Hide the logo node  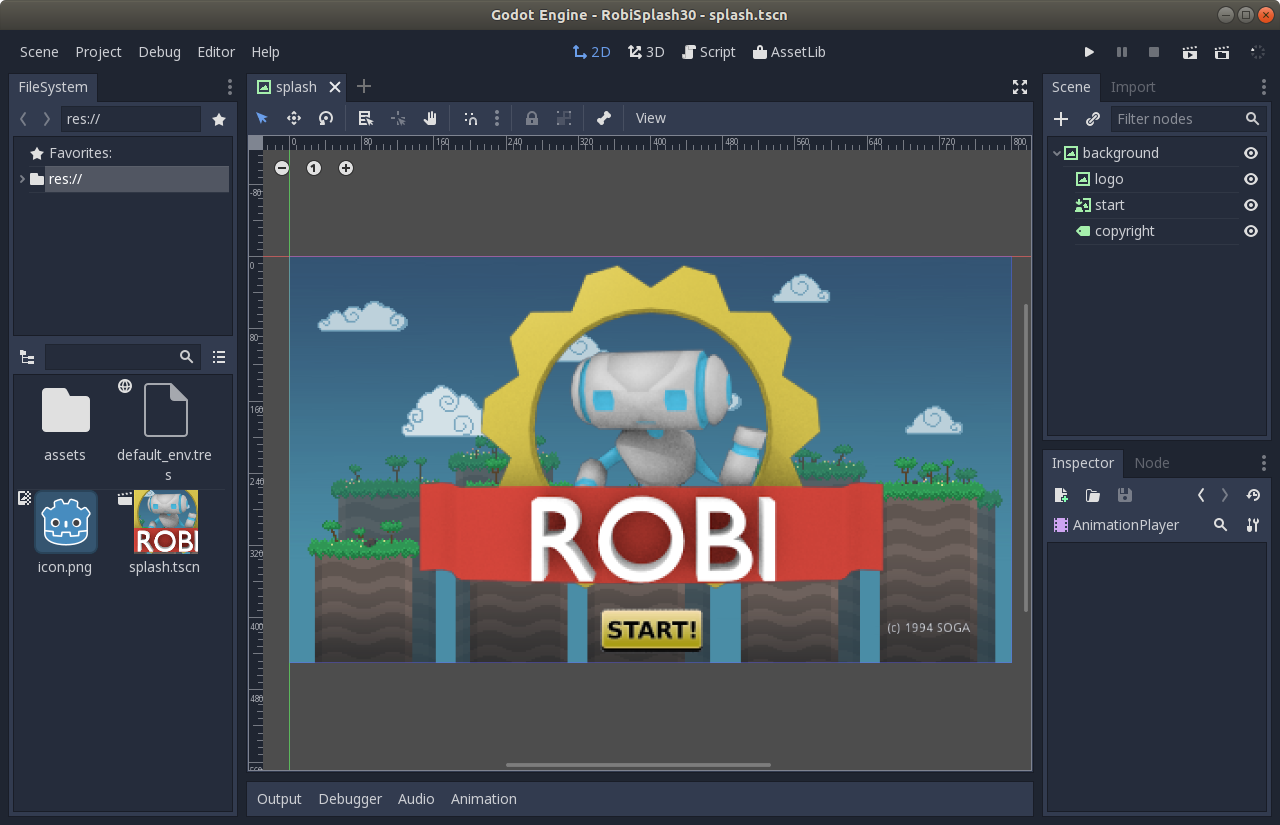click(x=1250, y=179)
